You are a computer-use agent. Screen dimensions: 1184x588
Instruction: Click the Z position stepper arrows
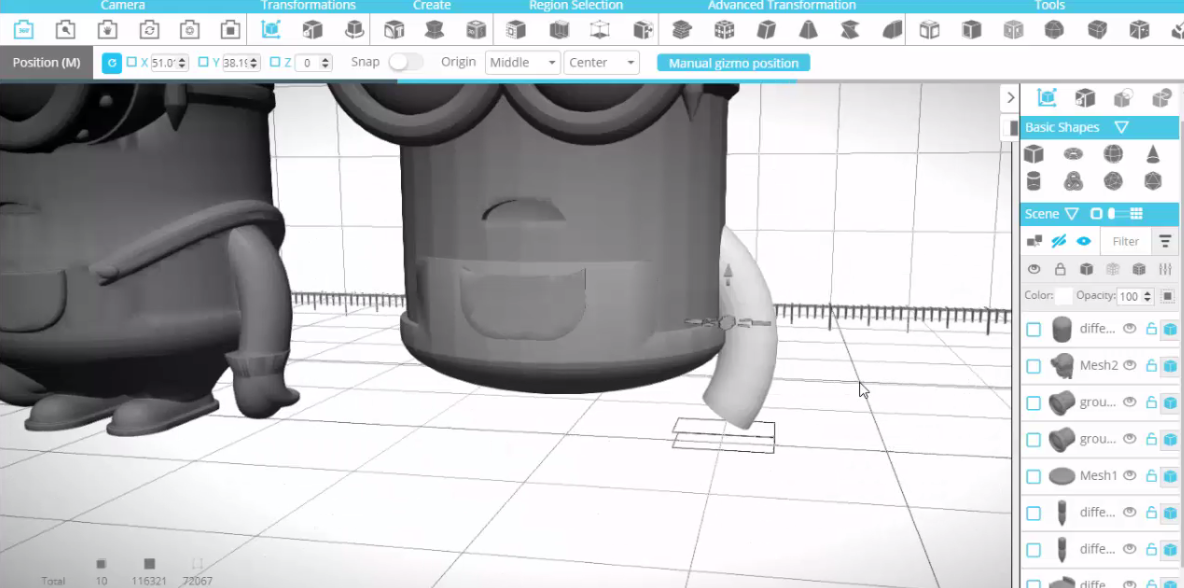(x=325, y=63)
